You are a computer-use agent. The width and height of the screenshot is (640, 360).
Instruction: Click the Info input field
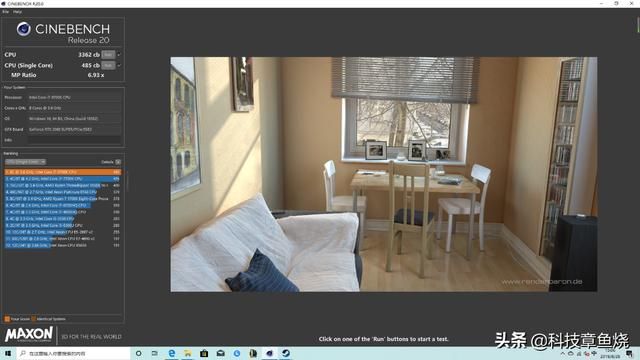74,140
